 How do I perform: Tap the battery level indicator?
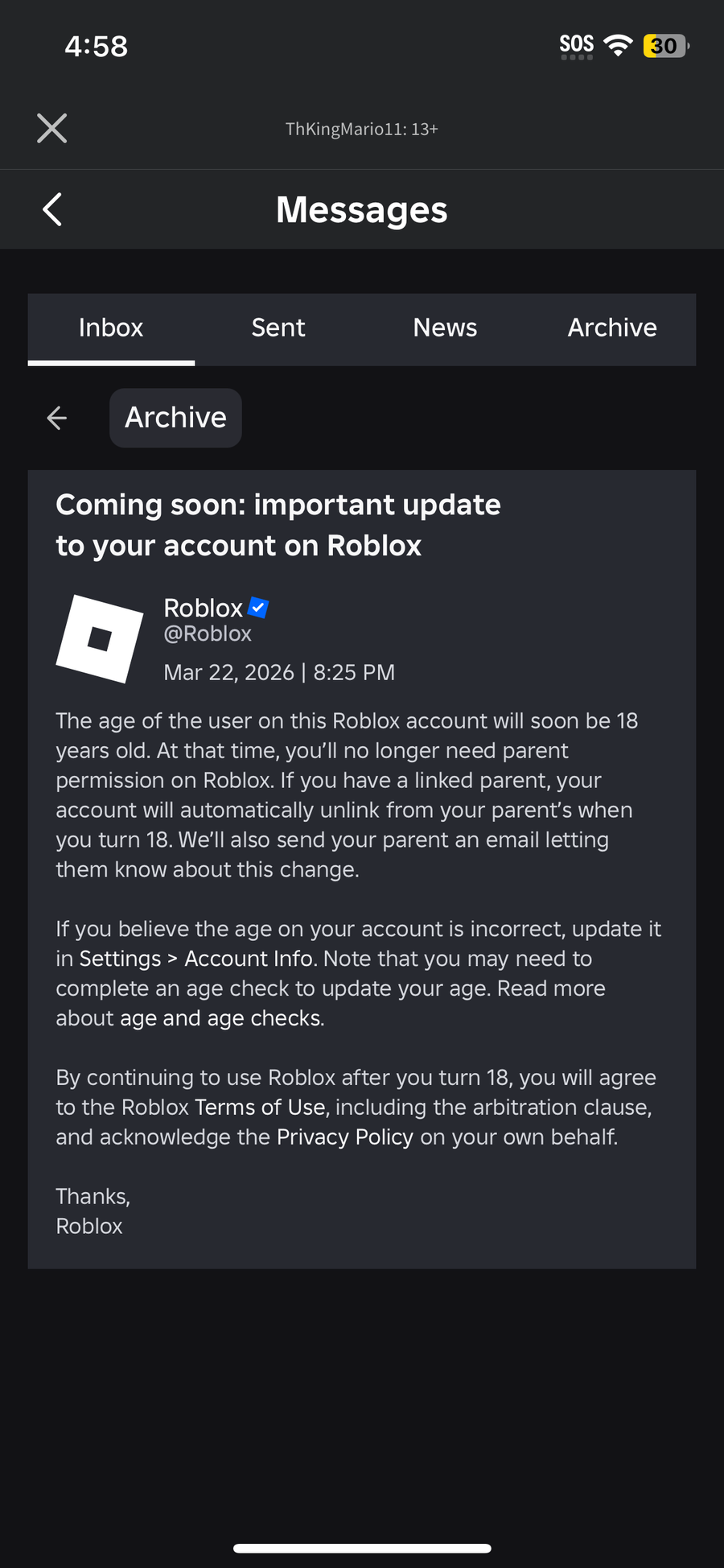coord(665,46)
